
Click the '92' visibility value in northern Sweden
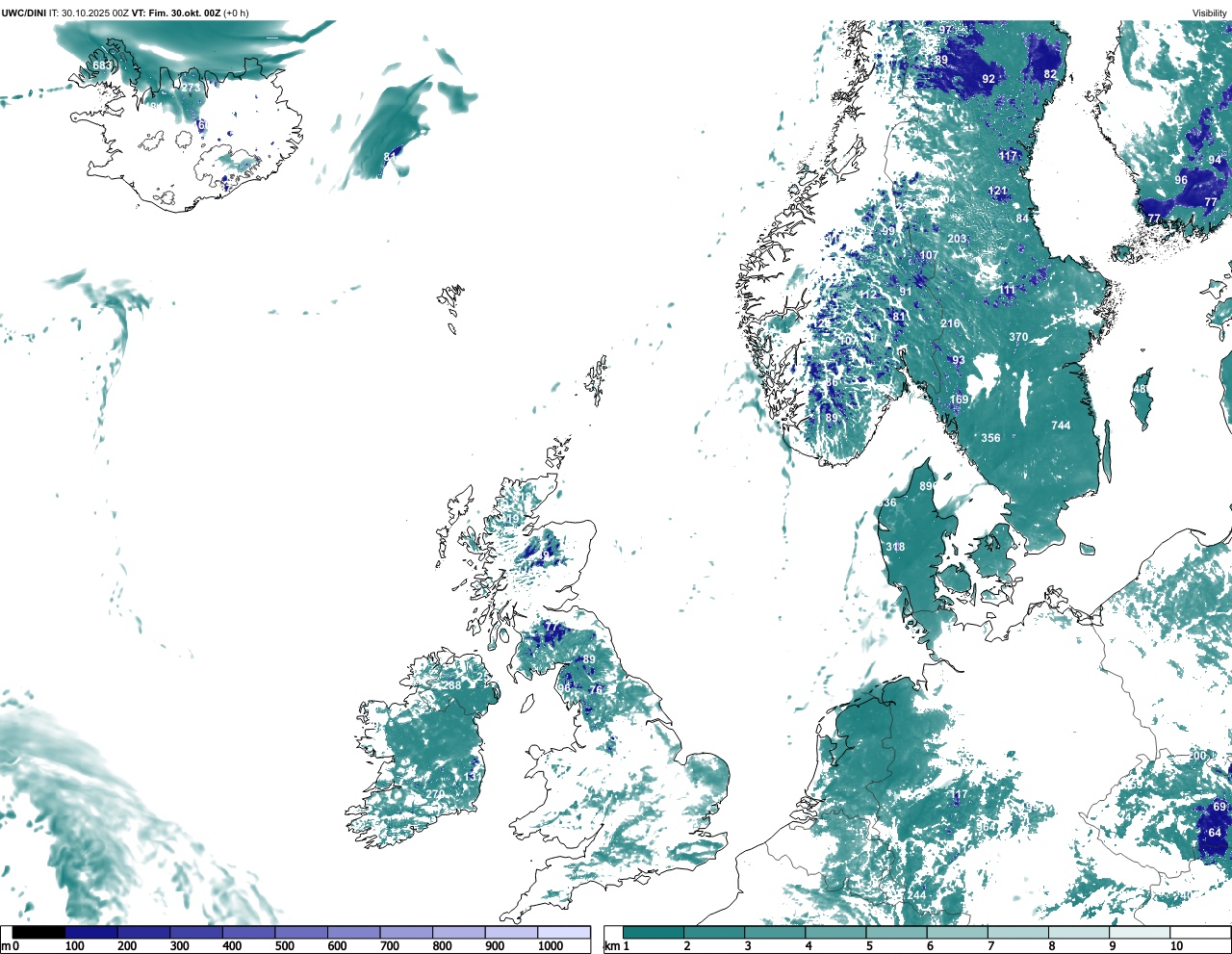tap(988, 79)
